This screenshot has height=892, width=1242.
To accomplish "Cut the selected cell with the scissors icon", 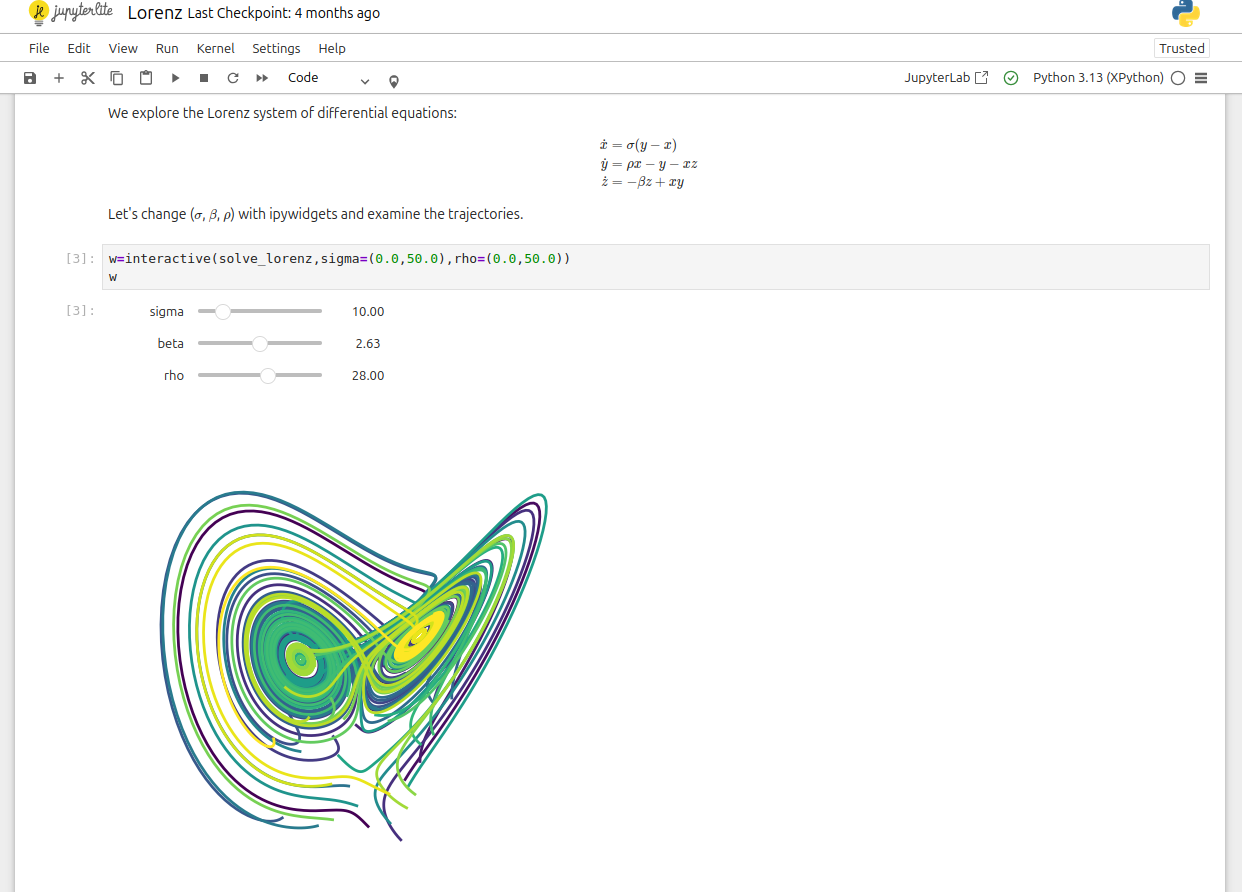I will point(88,78).
